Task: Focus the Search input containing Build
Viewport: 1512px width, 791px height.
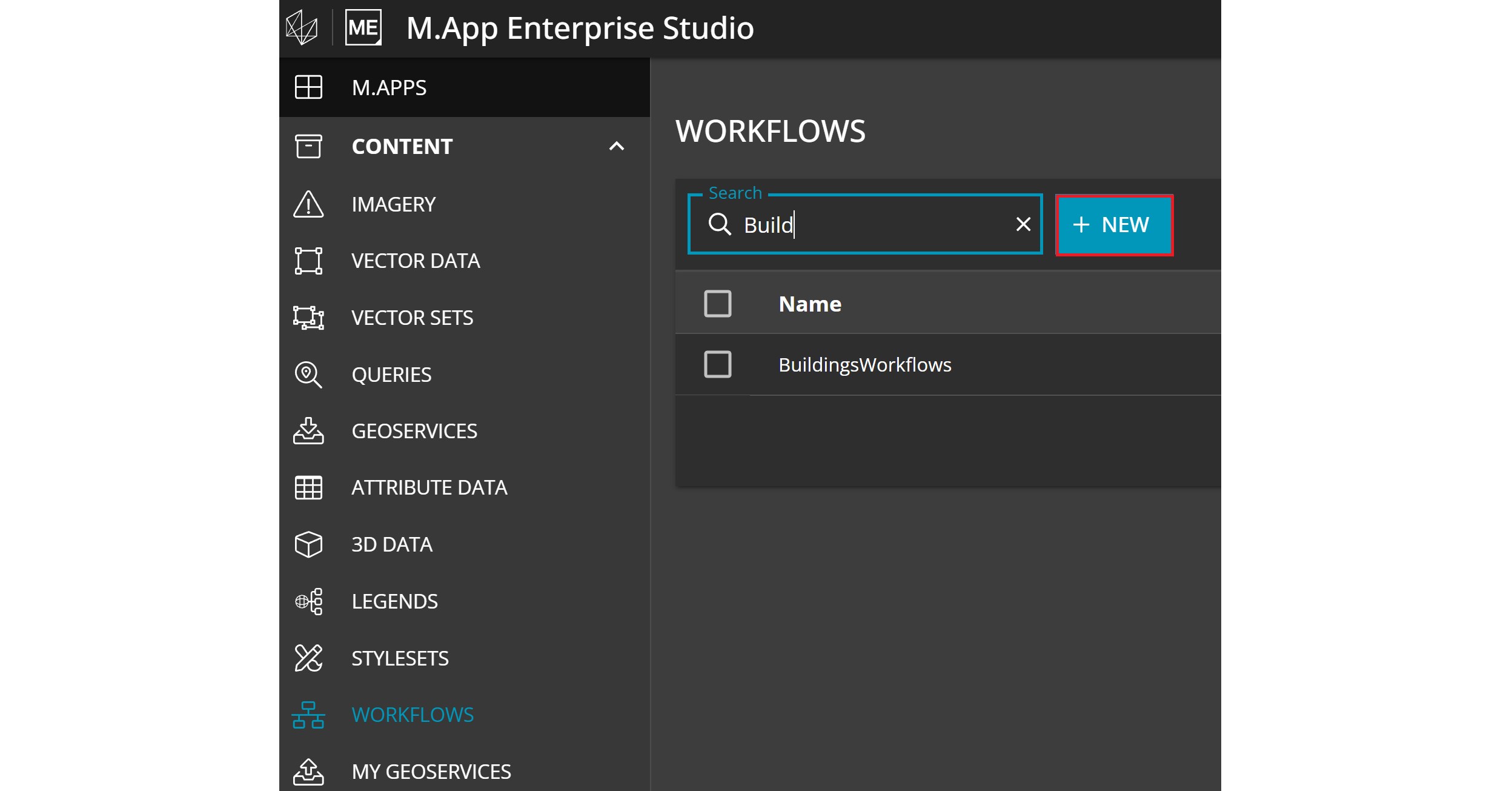Action: pos(865,224)
